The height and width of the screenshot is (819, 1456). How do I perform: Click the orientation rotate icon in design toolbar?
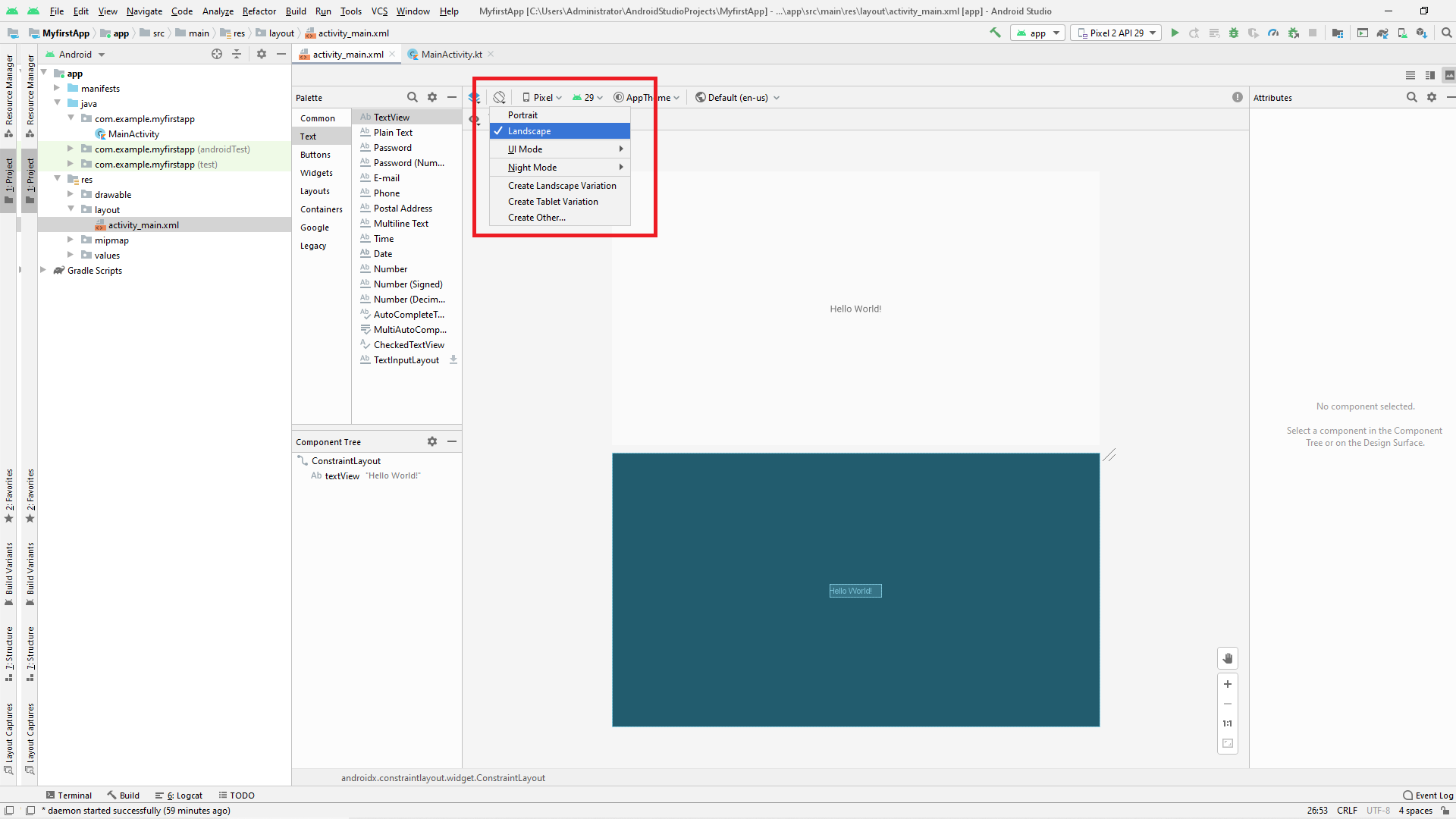(x=499, y=97)
